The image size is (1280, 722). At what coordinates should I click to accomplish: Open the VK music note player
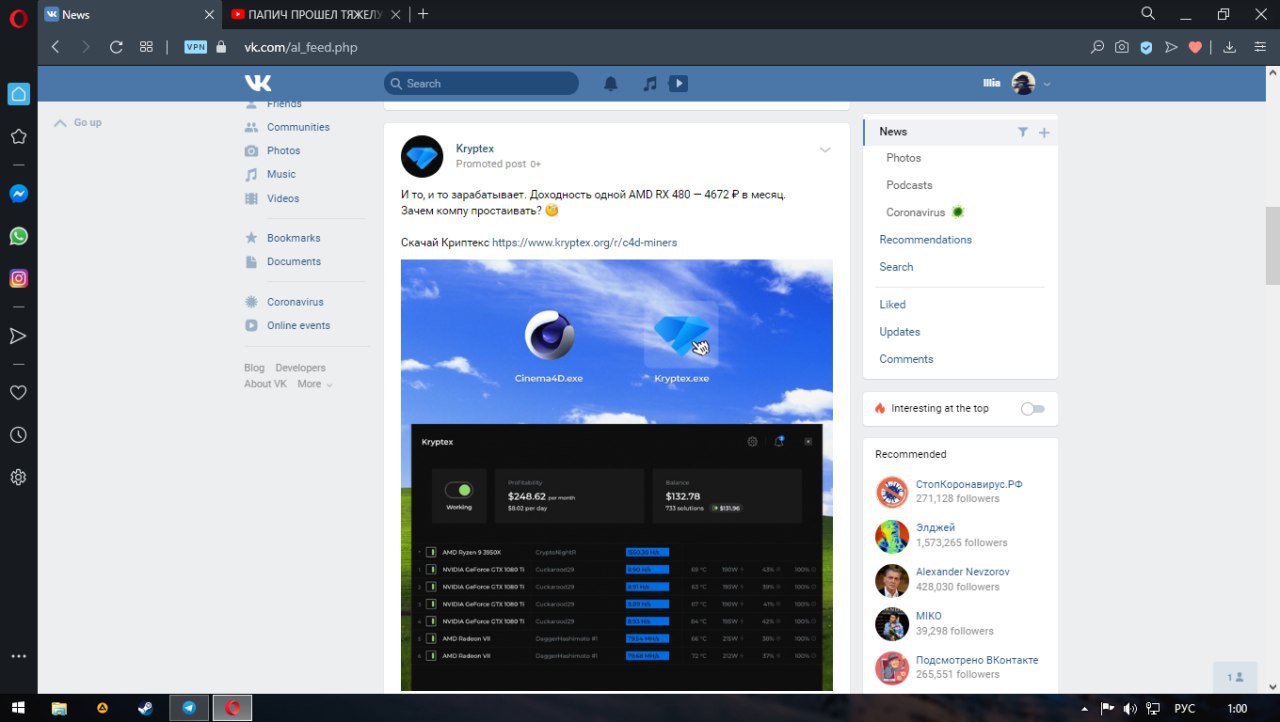[x=650, y=84]
